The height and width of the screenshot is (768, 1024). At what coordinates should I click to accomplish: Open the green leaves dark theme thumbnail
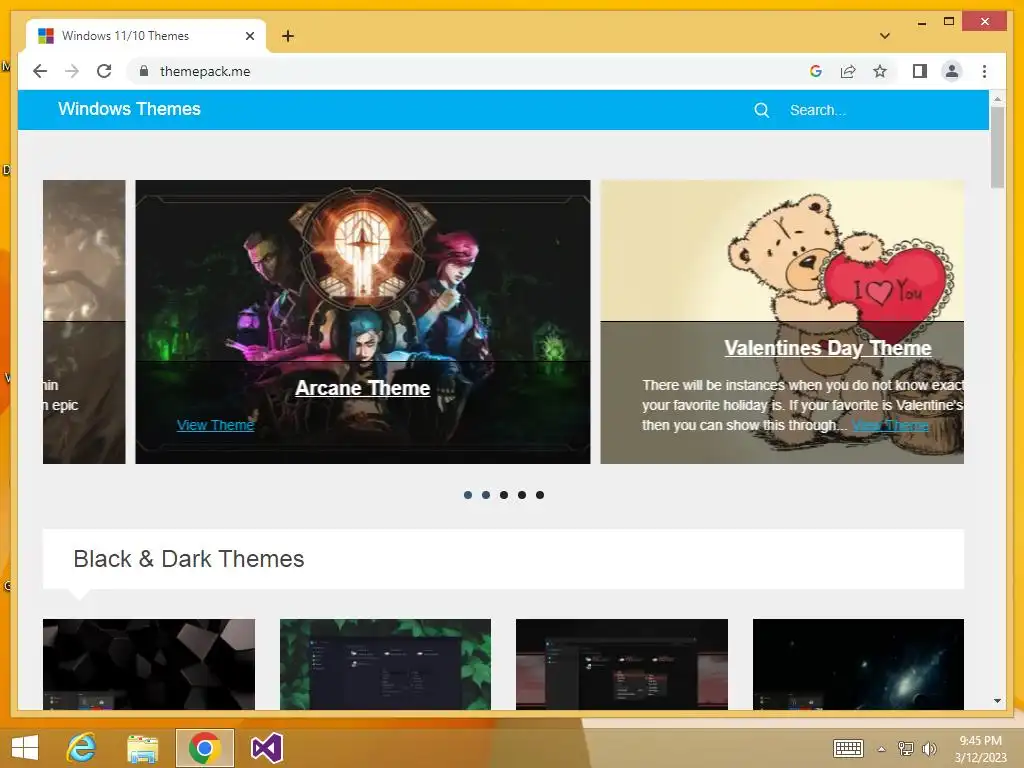(385, 664)
